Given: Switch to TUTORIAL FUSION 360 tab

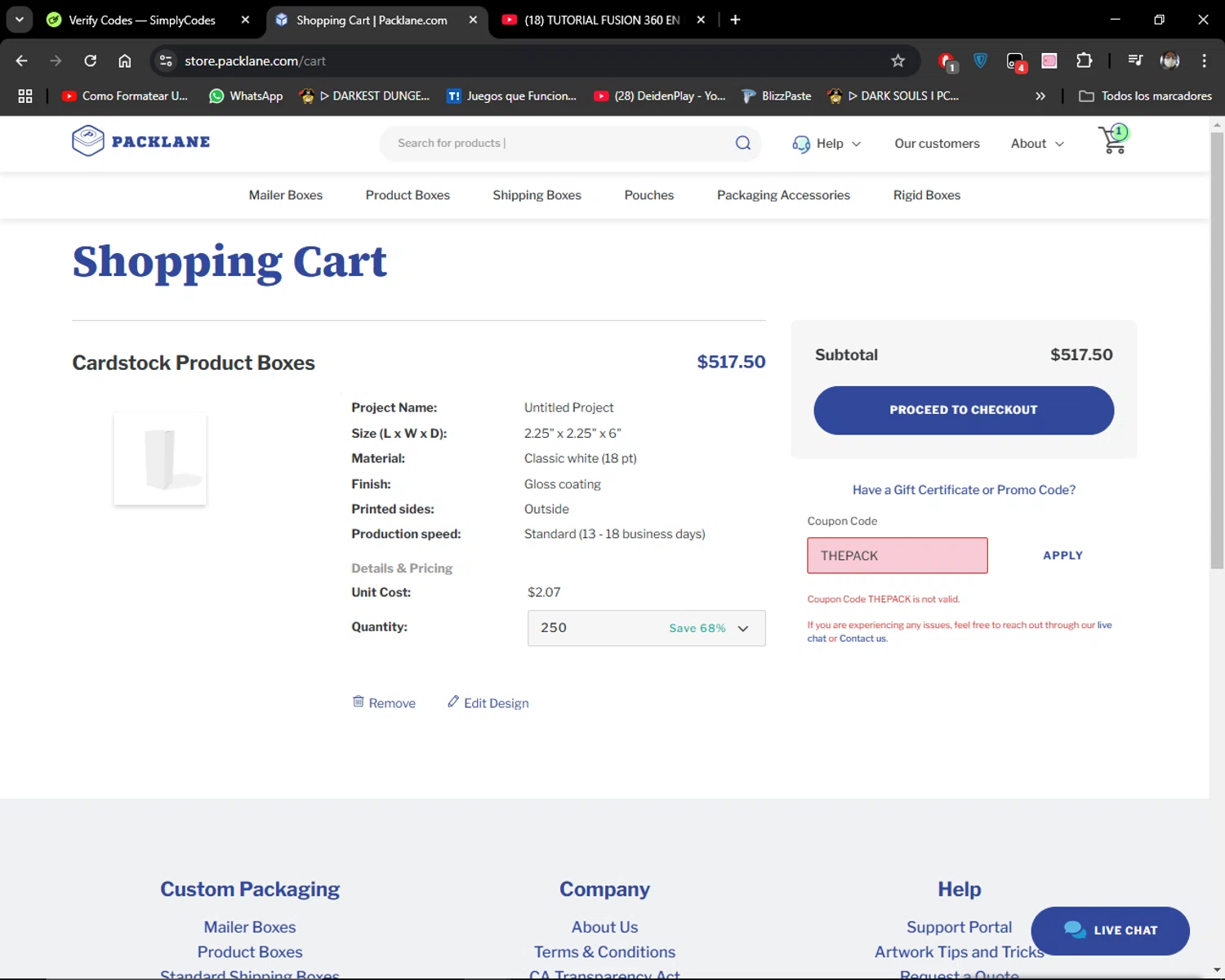Looking at the screenshot, I should pos(602,20).
